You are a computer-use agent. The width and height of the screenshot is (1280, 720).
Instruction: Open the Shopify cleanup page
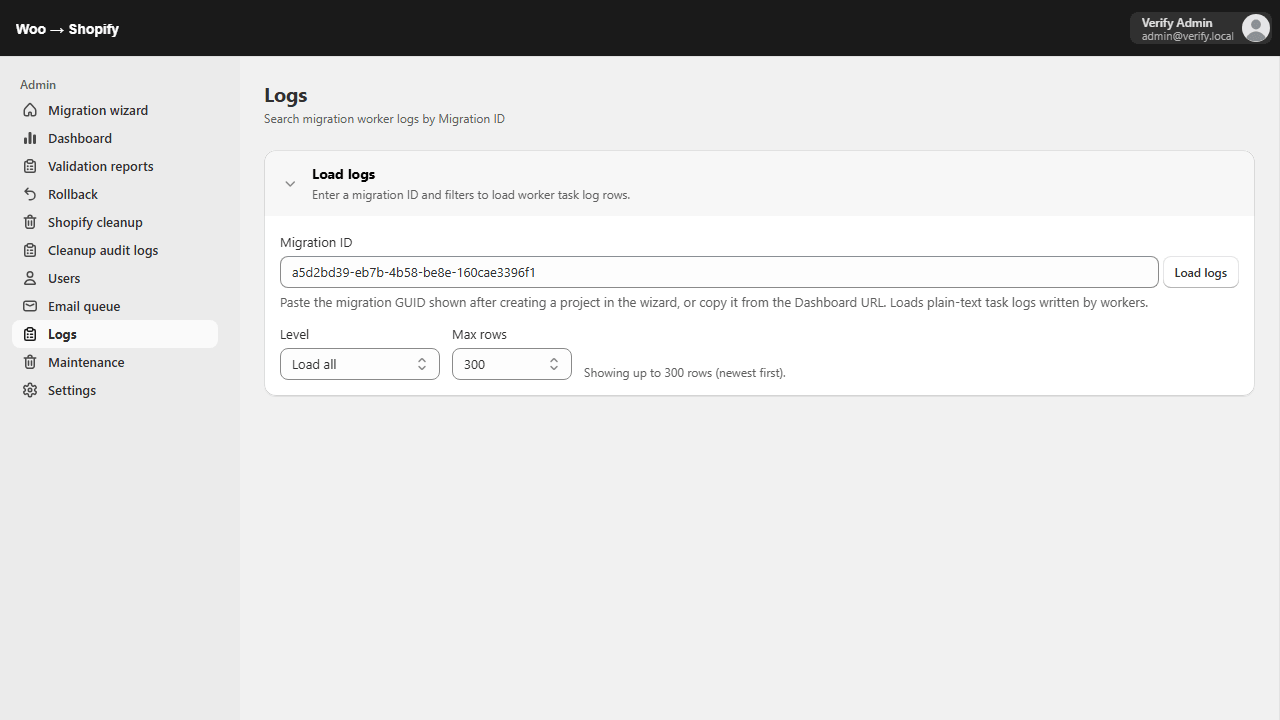[115, 222]
